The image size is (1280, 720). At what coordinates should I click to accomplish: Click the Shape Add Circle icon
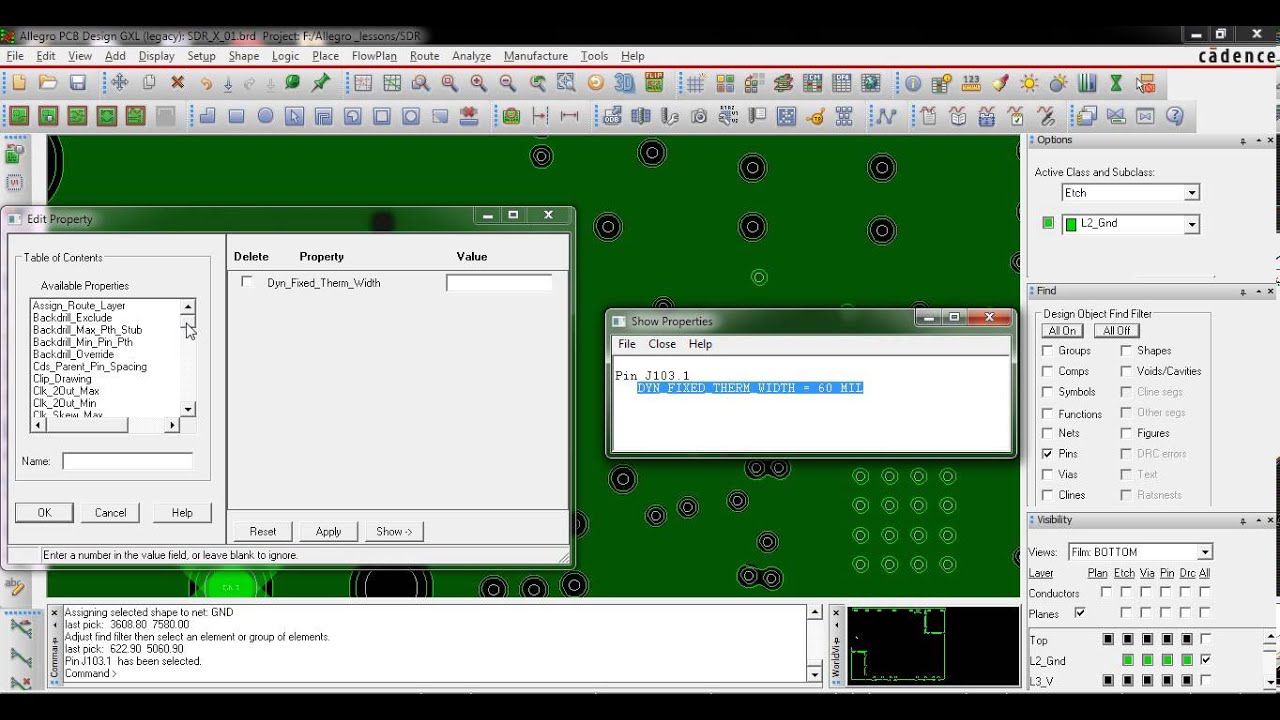266,116
